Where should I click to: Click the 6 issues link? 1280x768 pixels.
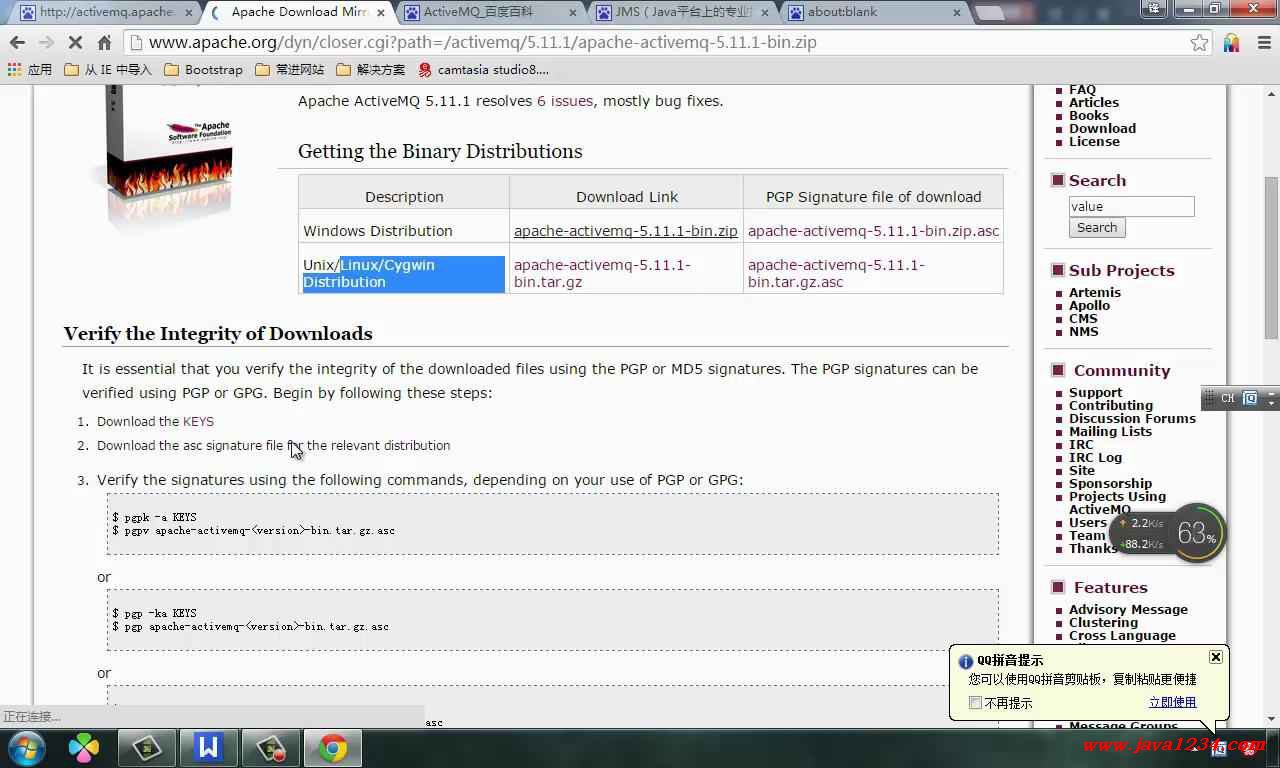pyautogui.click(x=565, y=101)
